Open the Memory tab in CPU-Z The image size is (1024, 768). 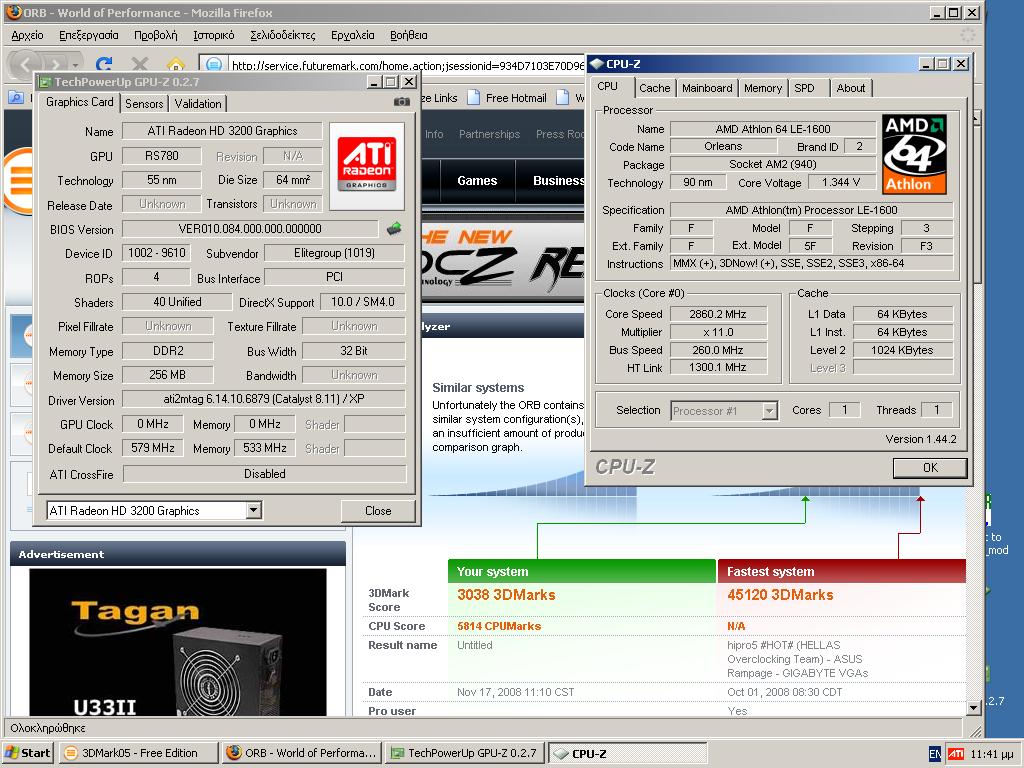tap(763, 88)
